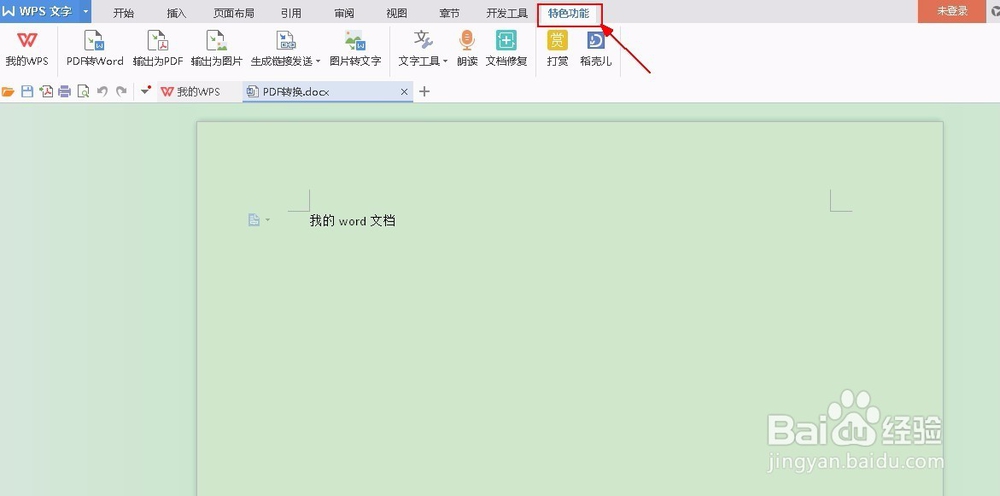Switch to the 审阅 ribbon tab
Image resolution: width=1000 pixels, height=496 pixels.
(344, 13)
